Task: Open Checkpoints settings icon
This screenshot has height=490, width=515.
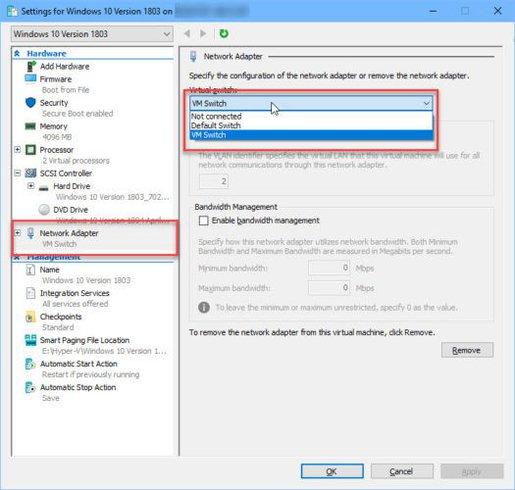Action: pyautogui.click(x=30, y=317)
